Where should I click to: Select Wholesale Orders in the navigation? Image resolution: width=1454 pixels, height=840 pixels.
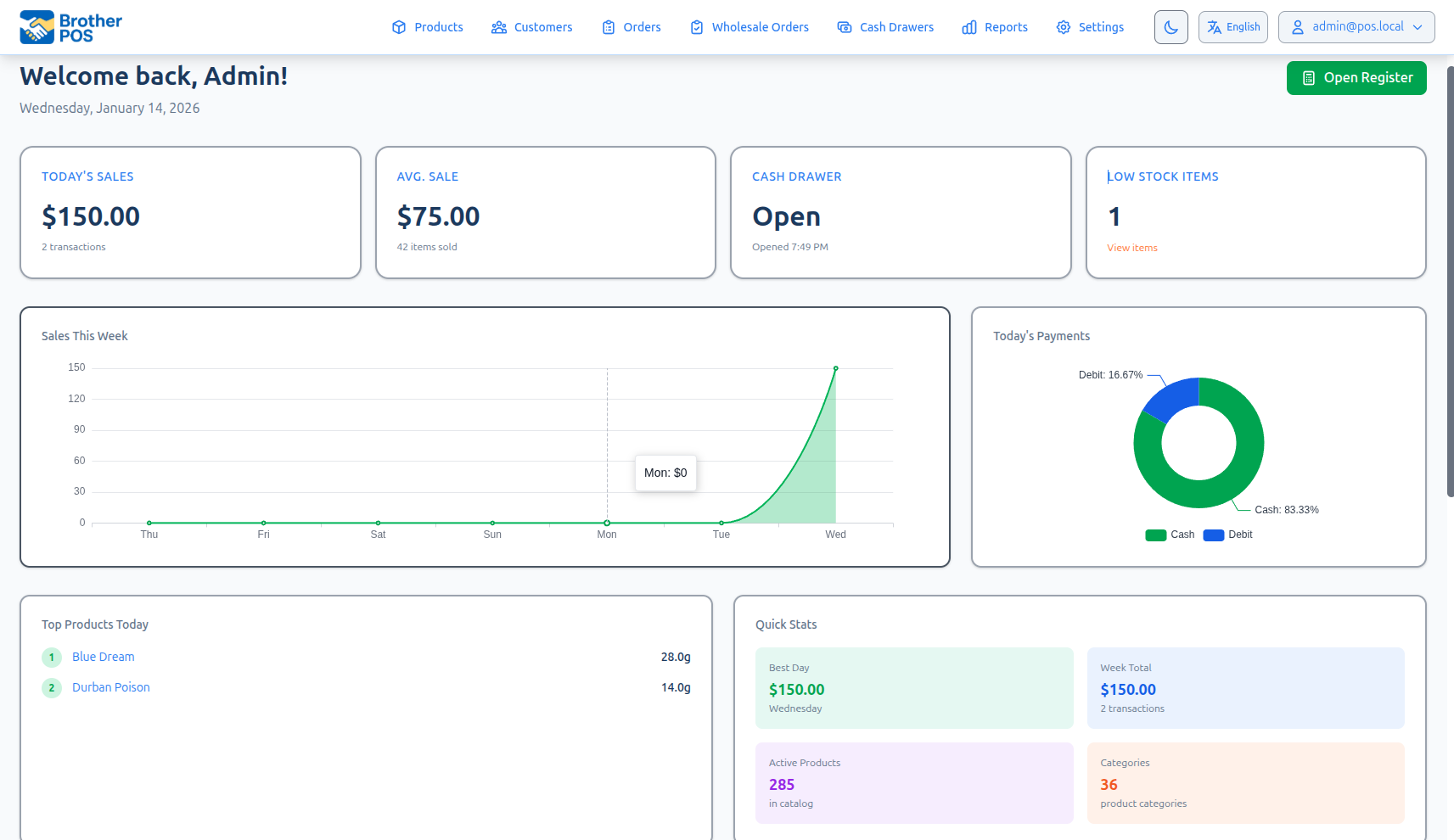tap(749, 26)
